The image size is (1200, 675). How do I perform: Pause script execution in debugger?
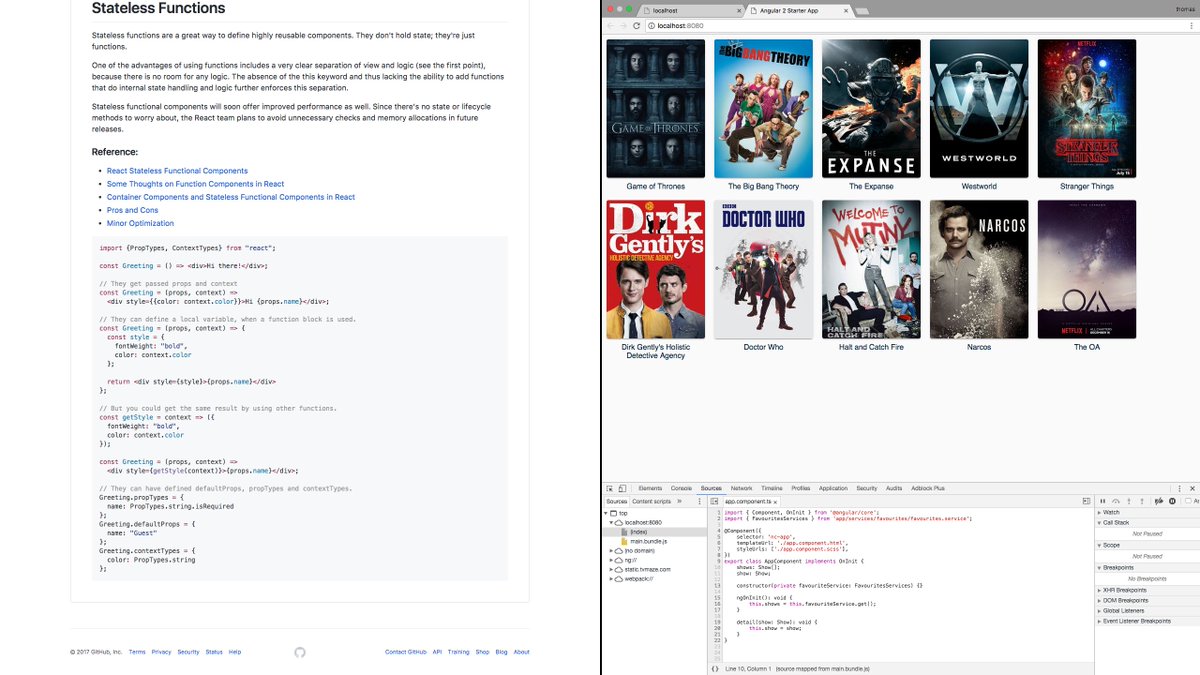coord(1103,501)
